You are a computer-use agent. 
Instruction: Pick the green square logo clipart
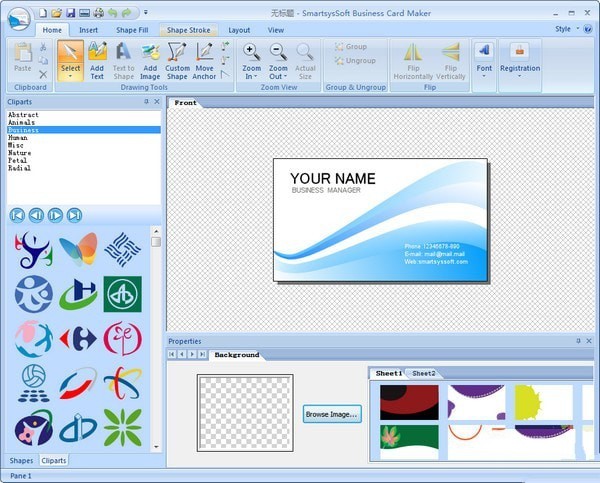[122, 294]
